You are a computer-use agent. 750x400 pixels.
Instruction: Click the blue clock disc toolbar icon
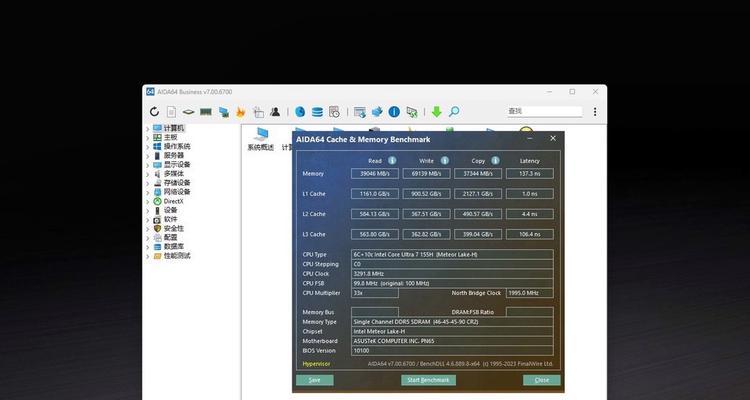point(300,112)
